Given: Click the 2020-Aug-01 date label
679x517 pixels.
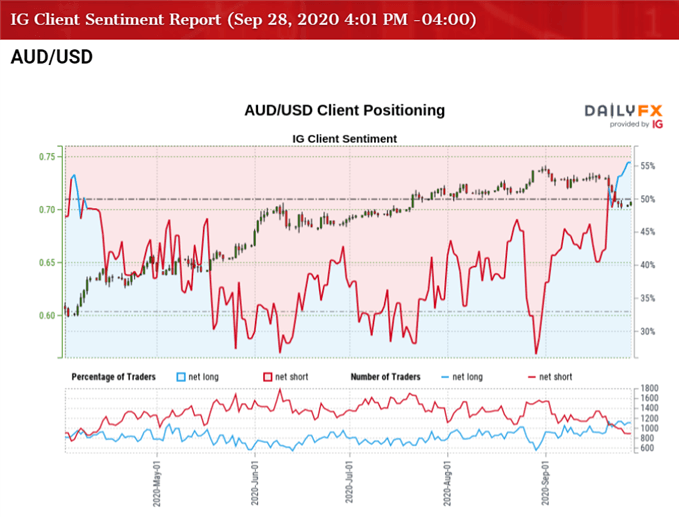Looking at the screenshot, I should tap(447, 483).
